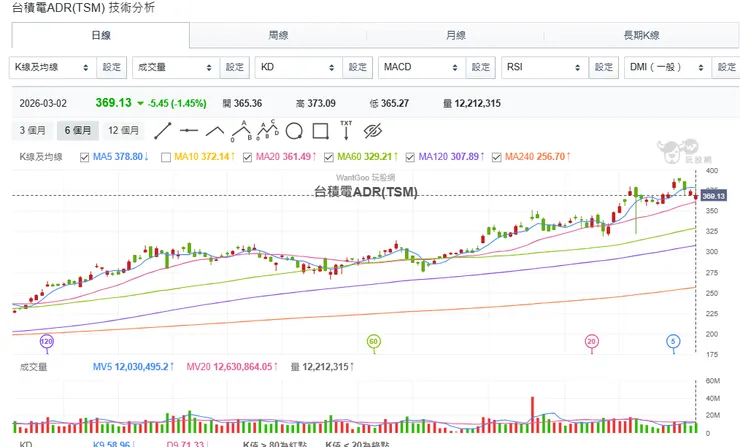
Task: Switch to the 周線 tab
Action: coord(278,35)
